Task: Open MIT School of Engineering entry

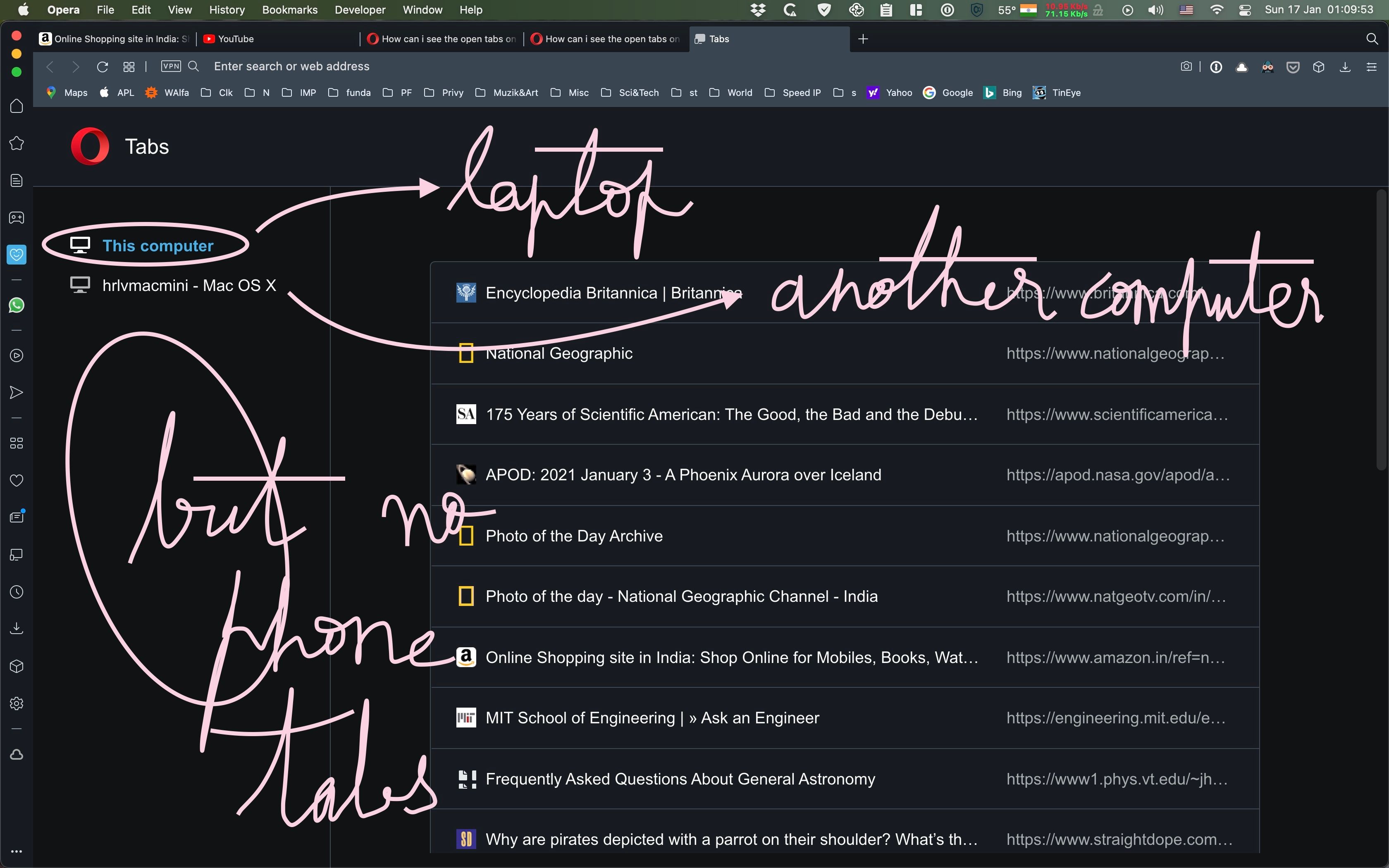Action: coord(845,718)
